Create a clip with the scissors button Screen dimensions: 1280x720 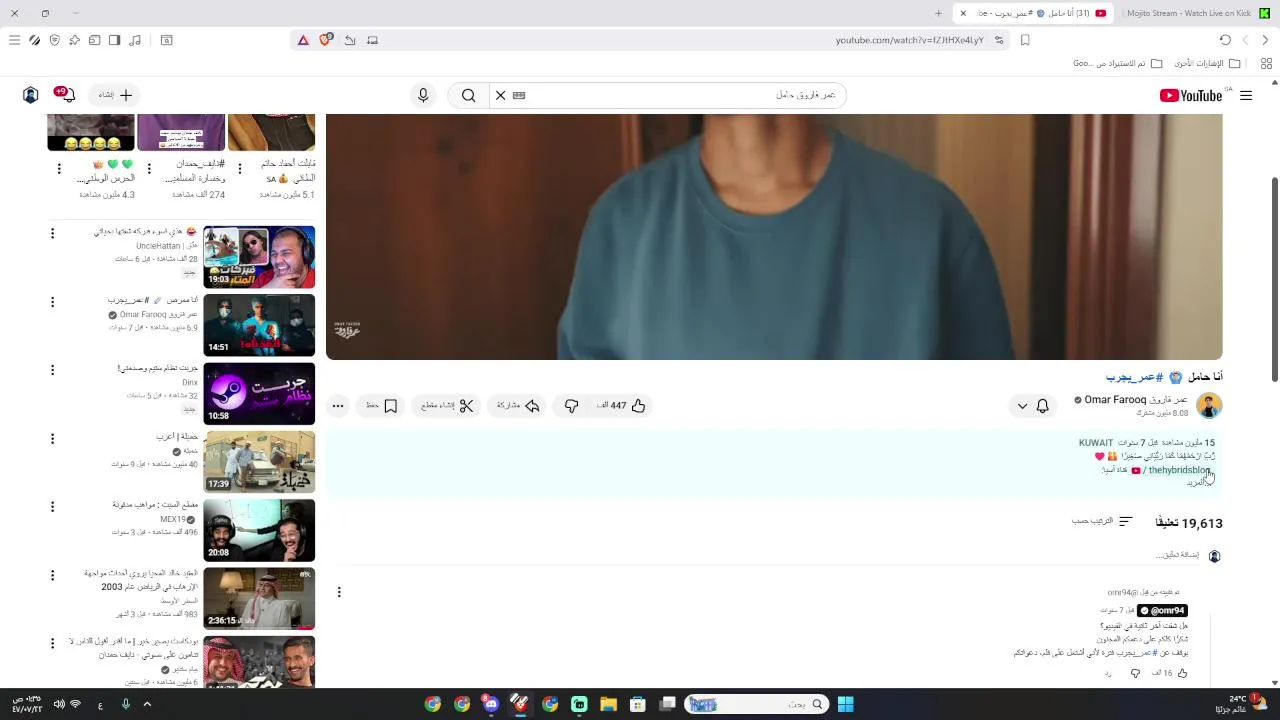447,405
